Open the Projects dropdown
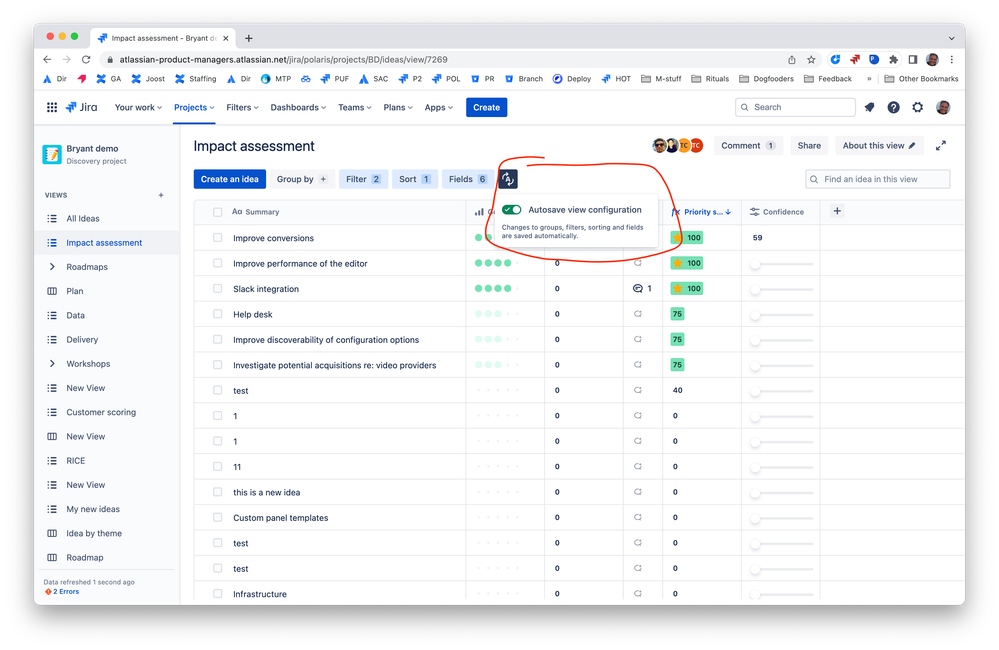 point(194,107)
